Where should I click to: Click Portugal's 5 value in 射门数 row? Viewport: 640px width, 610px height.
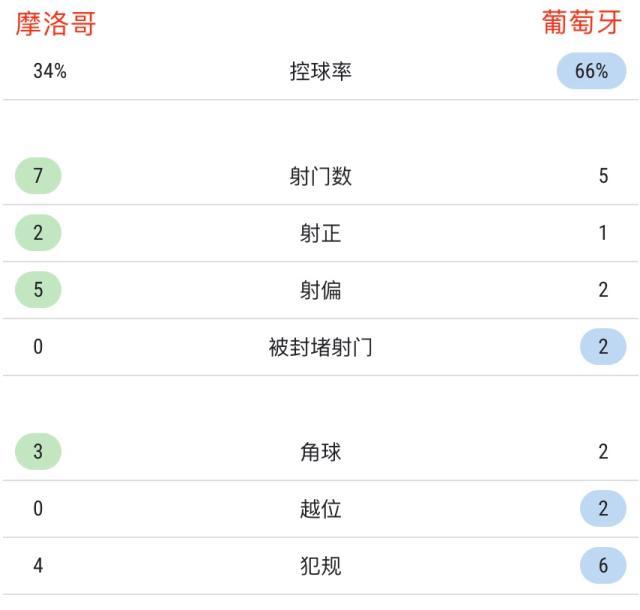pyautogui.click(x=603, y=177)
